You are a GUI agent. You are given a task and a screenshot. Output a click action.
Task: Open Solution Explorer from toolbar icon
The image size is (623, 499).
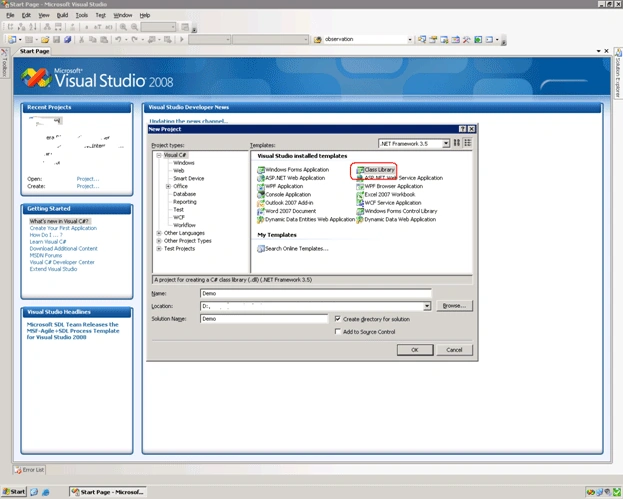(x=422, y=39)
